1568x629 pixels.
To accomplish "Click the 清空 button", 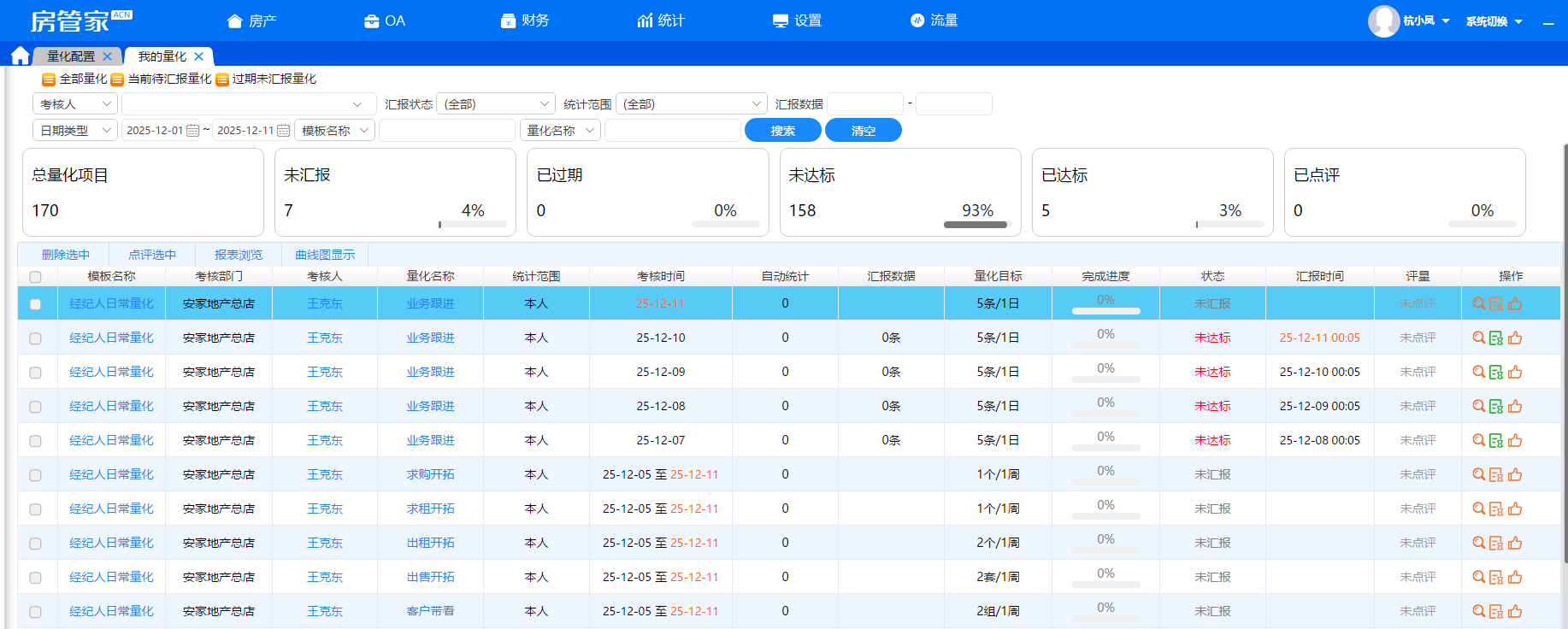I will tap(863, 131).
